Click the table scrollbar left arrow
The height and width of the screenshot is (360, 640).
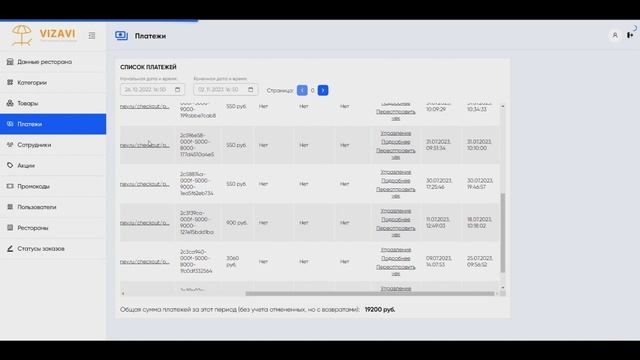pyautogui.click(x=123, y=293)
